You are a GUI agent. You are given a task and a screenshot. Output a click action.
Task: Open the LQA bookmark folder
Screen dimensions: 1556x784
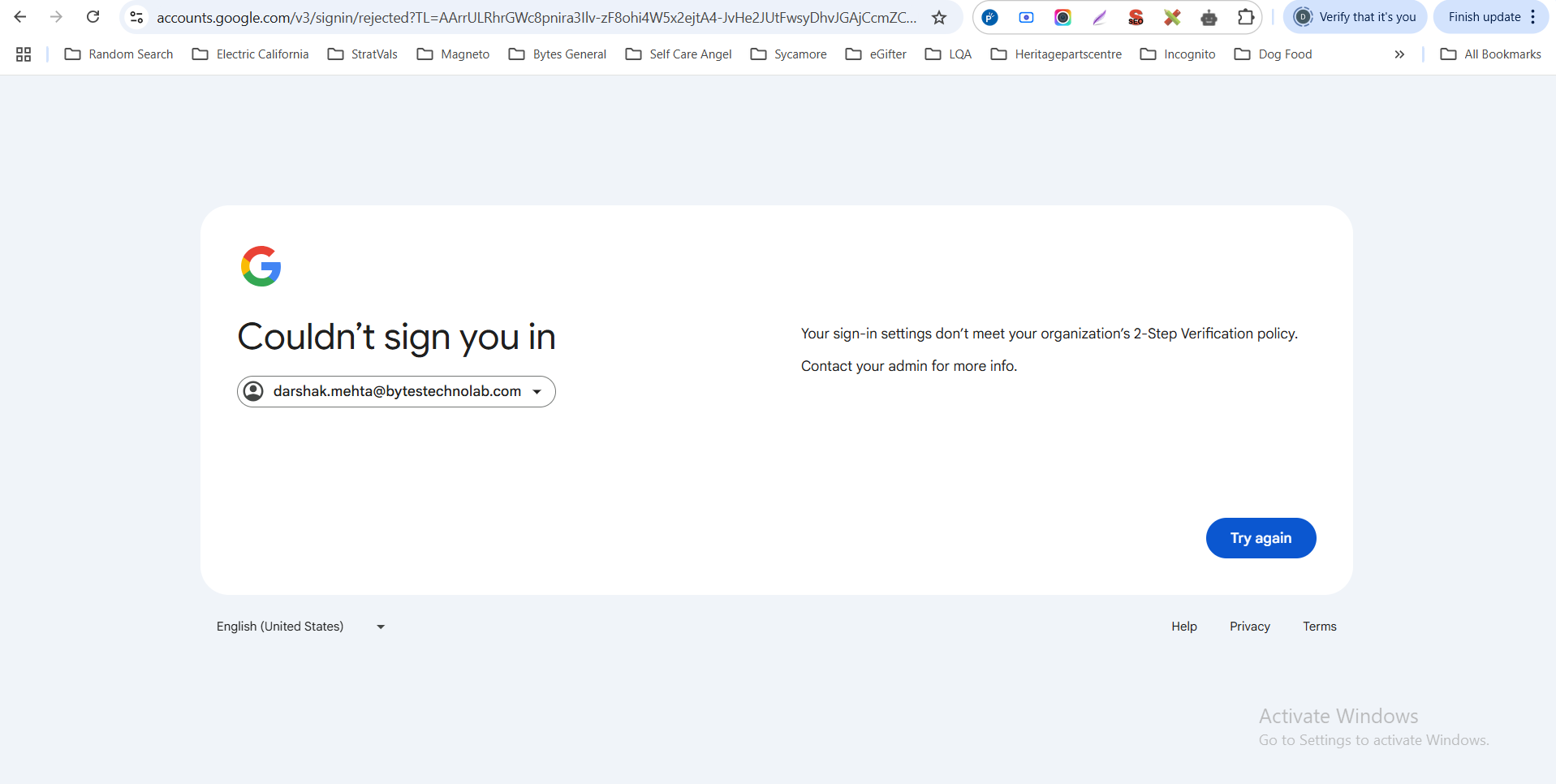949,54
